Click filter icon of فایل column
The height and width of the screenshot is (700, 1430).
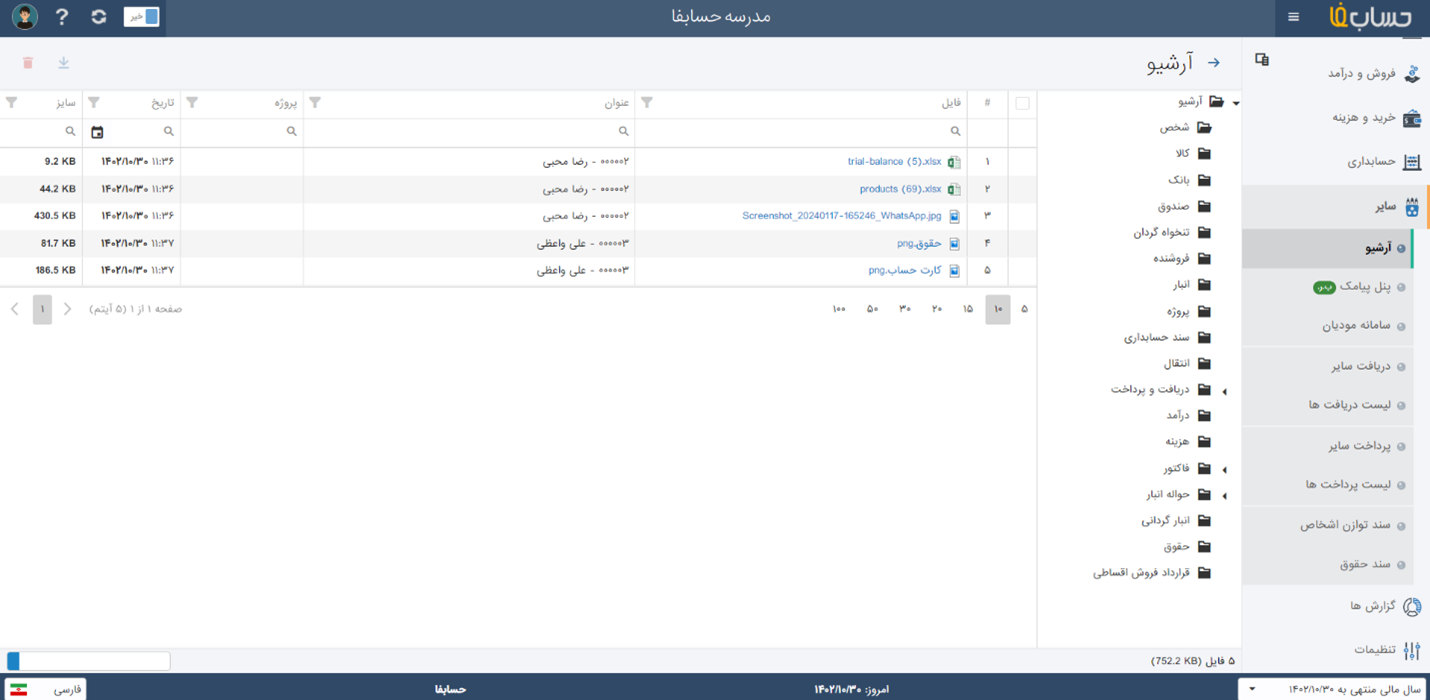click(x=647, y=103)
